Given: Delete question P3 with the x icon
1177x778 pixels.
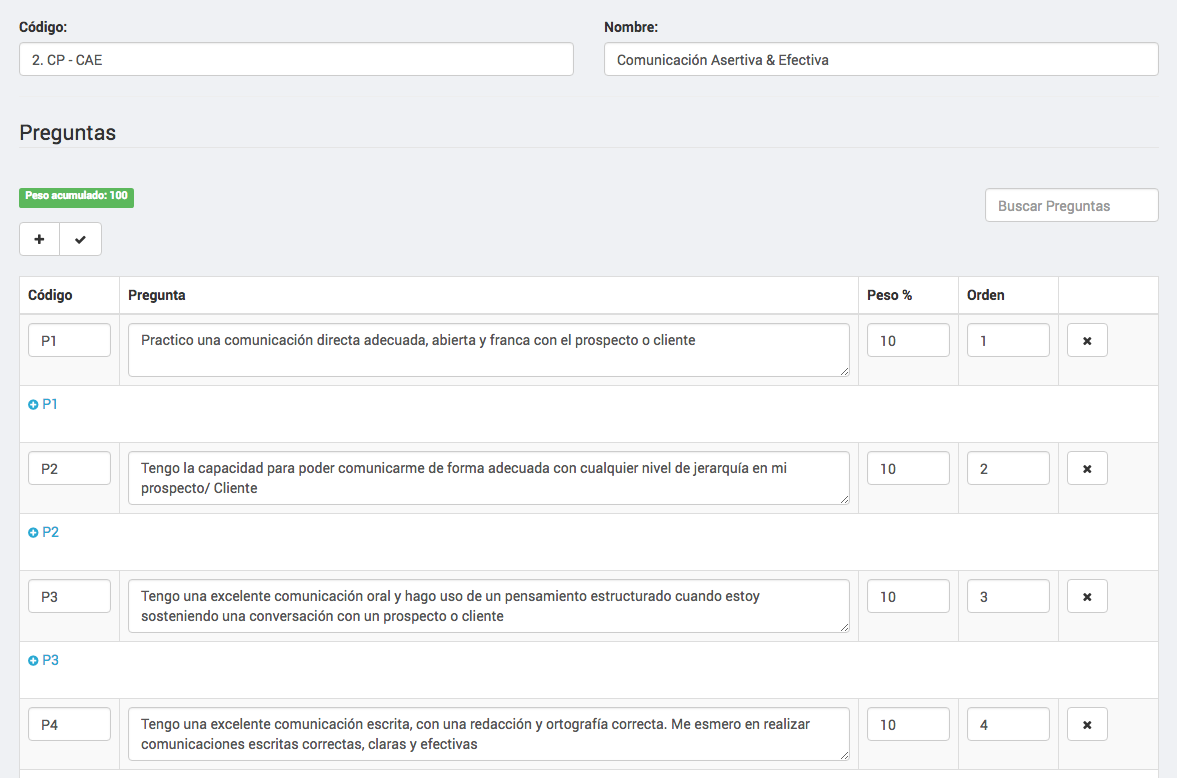Looking at the screenshot, I should coord(1087,596).
